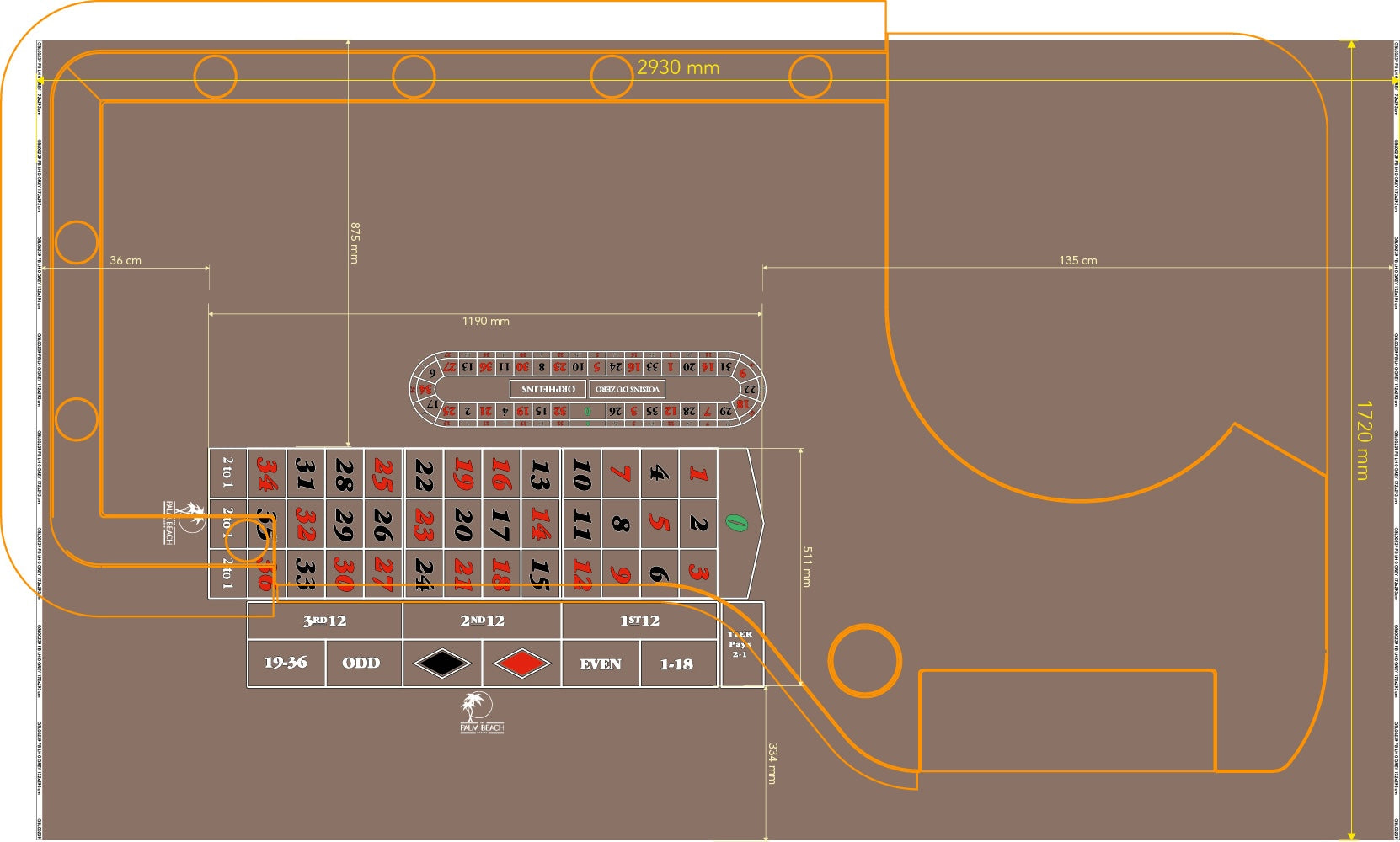
Task: Click large red 30 on the betting grid
Action: pyautogui.click(x=345, y=573)
